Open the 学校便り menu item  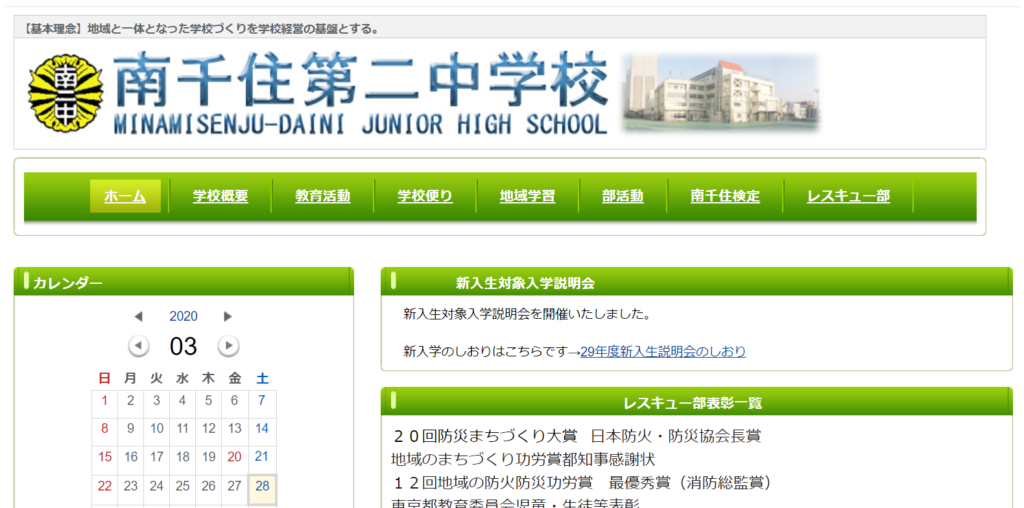(x=425, y=196)
